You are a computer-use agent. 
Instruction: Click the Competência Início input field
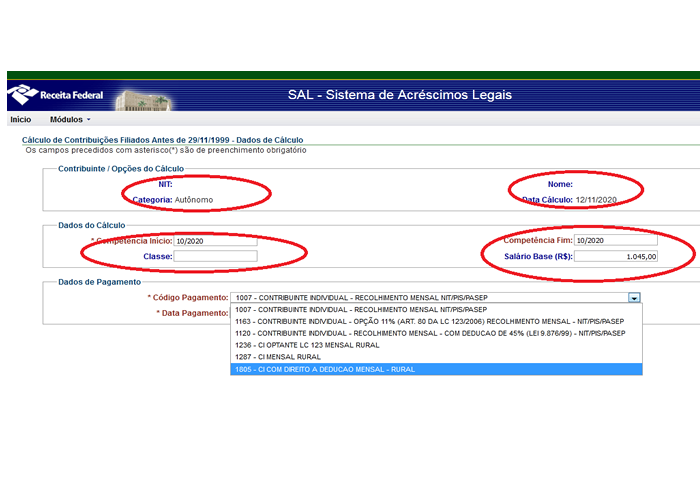pyautogui.click(x=215, y=241)
